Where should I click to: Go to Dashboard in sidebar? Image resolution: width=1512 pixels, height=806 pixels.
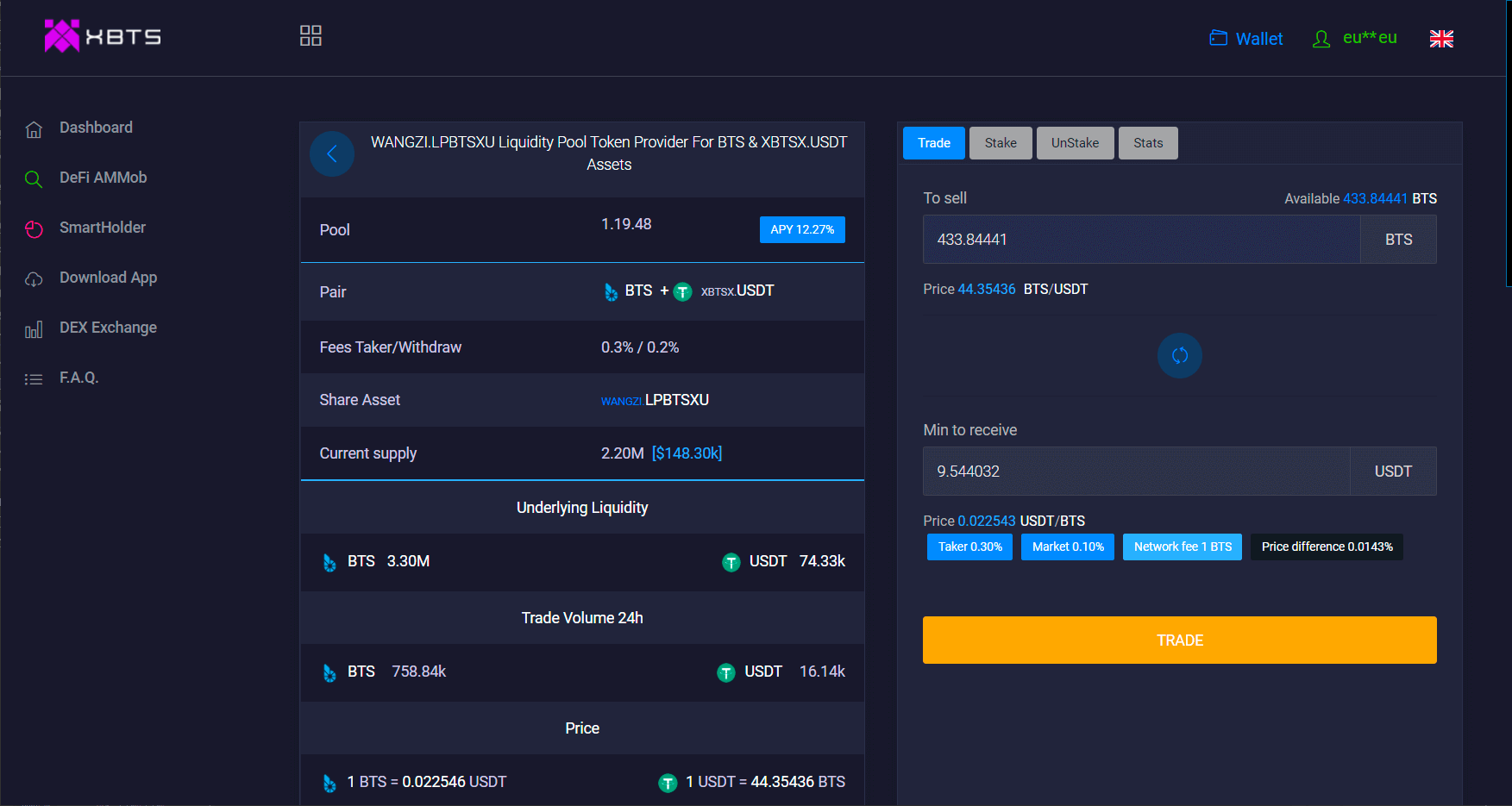[96, 128]
